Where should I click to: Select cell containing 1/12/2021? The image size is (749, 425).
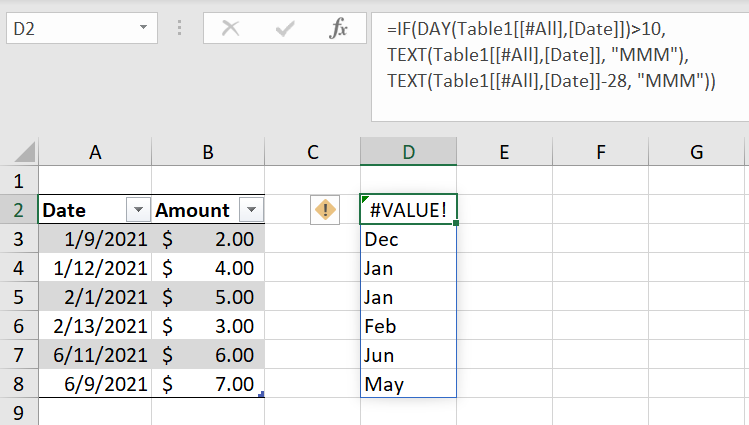95,268
